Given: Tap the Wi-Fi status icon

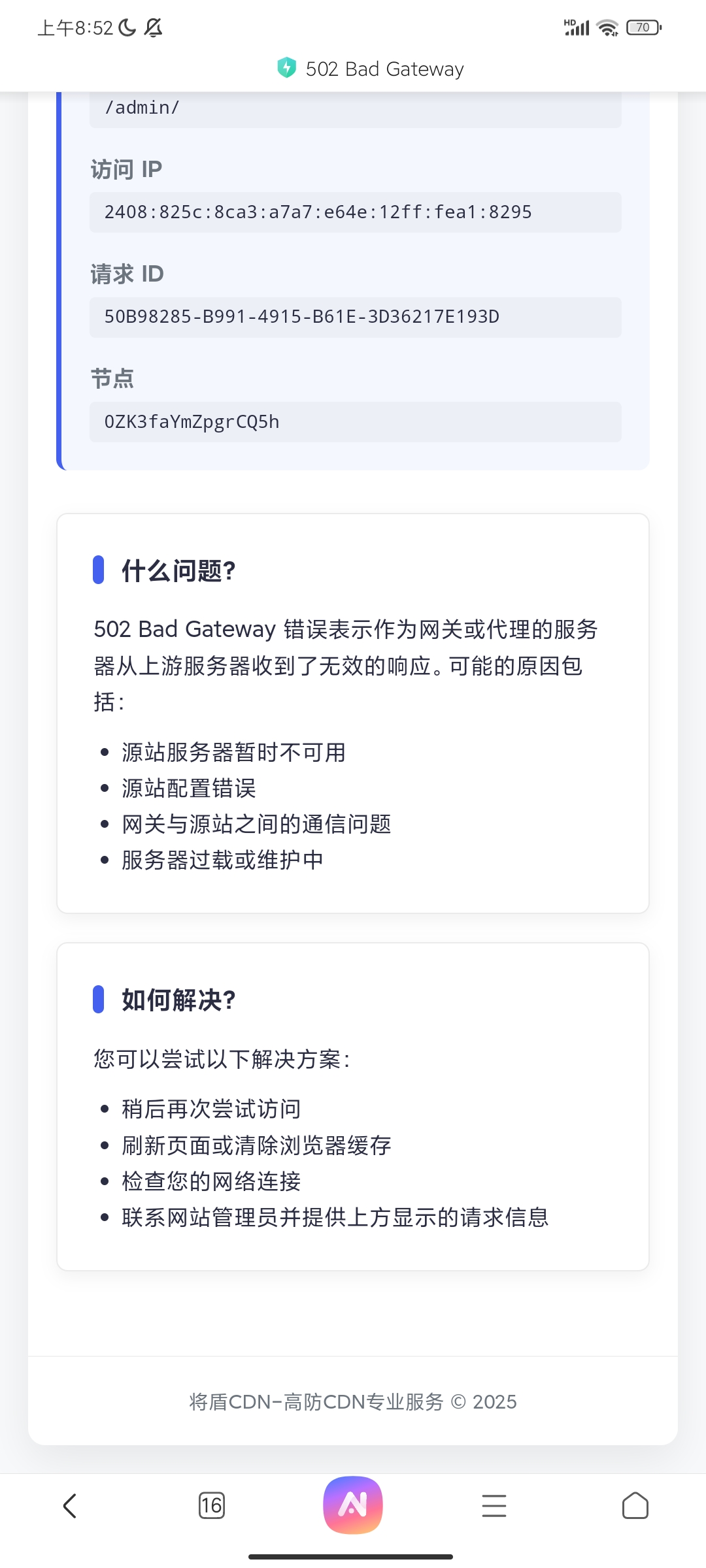Looking at the screenshot, I should click(x=607, y=28).
